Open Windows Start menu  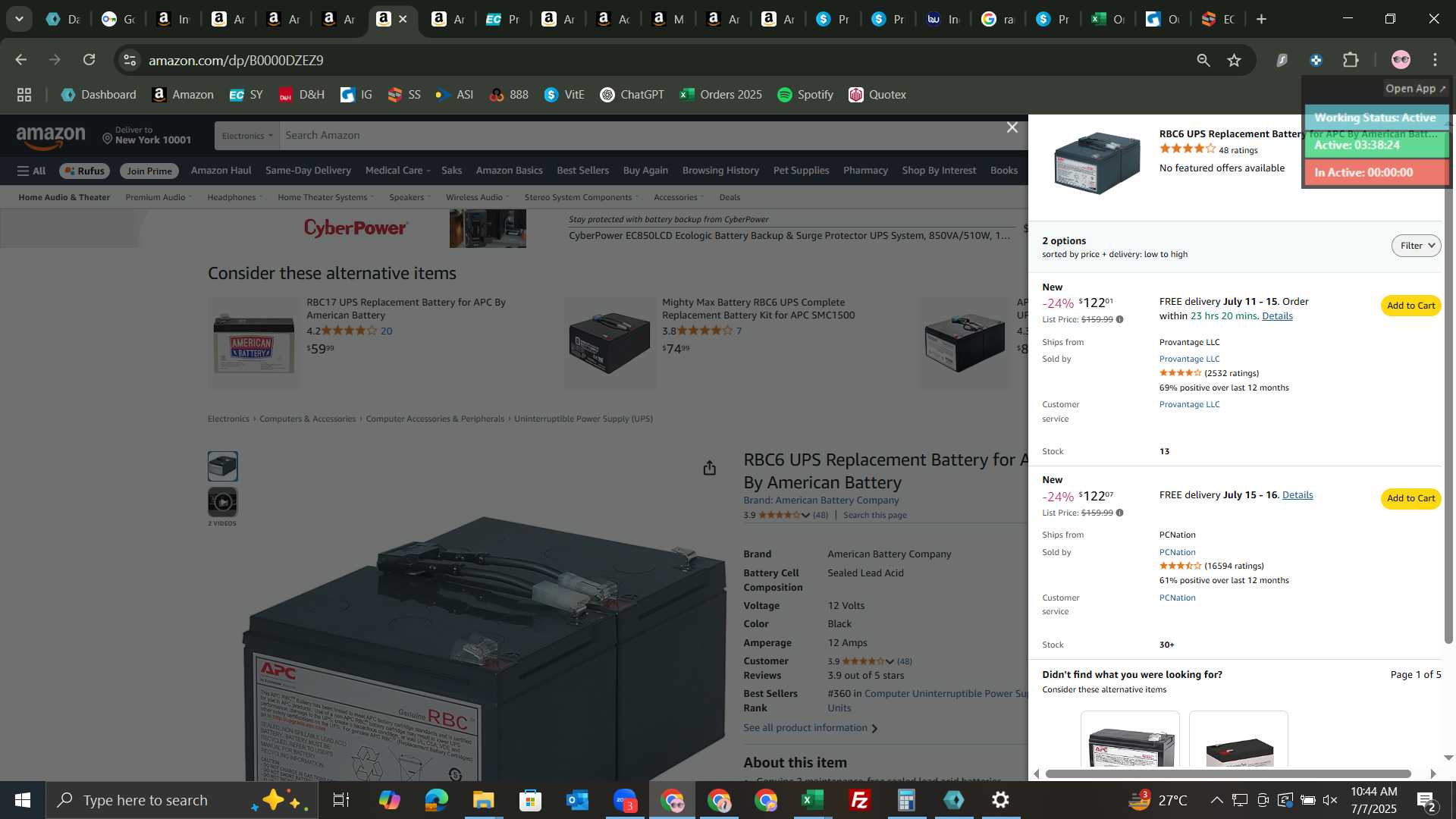pos(22,800)
